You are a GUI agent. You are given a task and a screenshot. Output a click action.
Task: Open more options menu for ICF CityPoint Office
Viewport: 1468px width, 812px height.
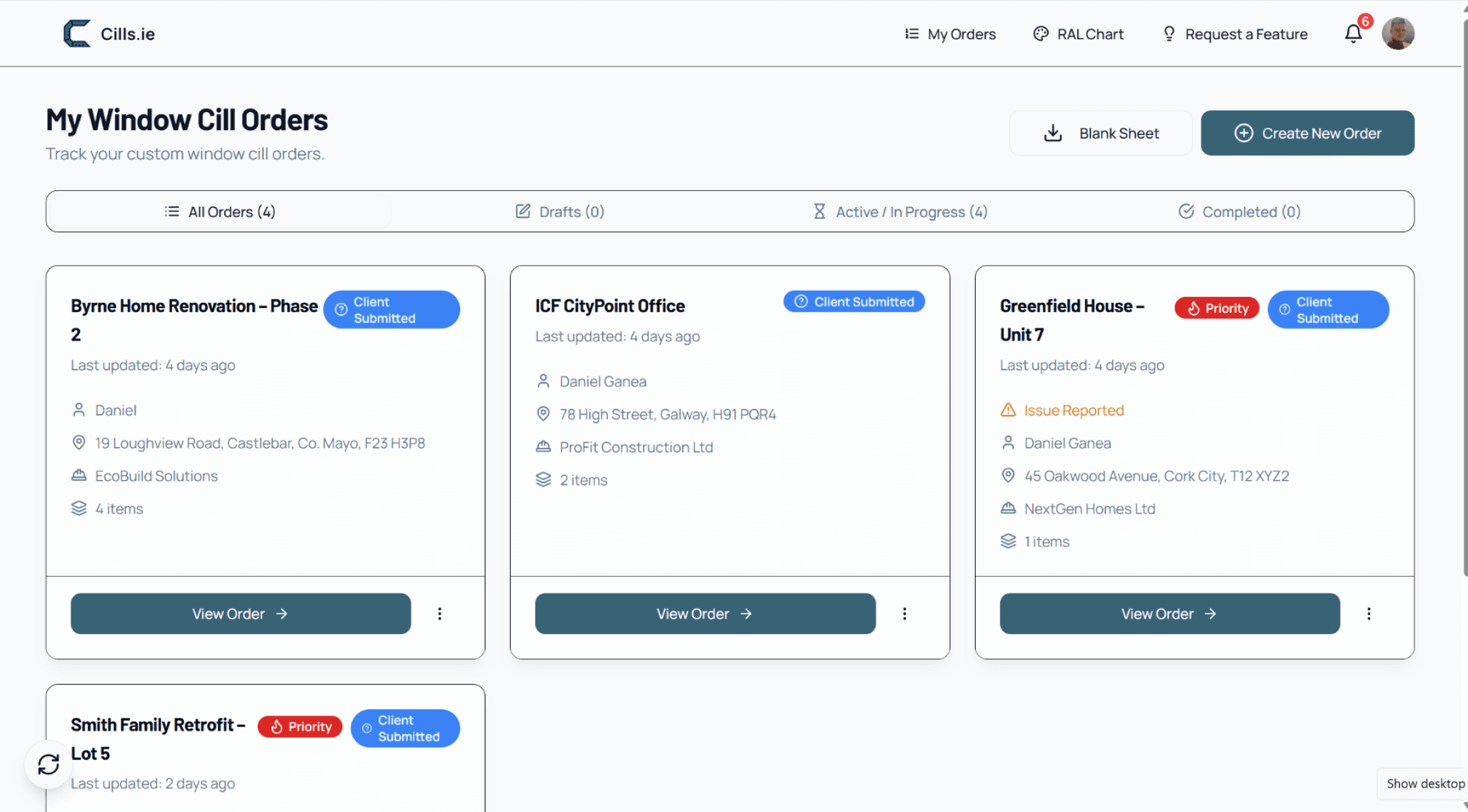904,614
